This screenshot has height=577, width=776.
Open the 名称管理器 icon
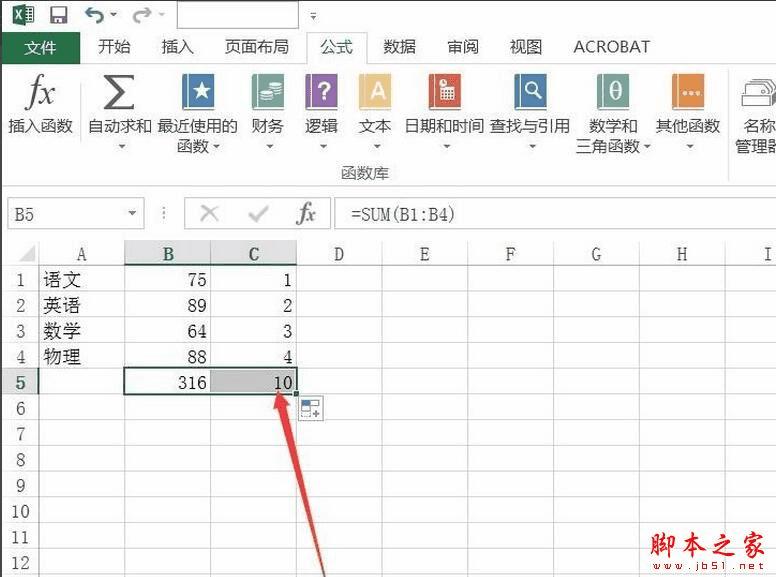pos(758,93)
